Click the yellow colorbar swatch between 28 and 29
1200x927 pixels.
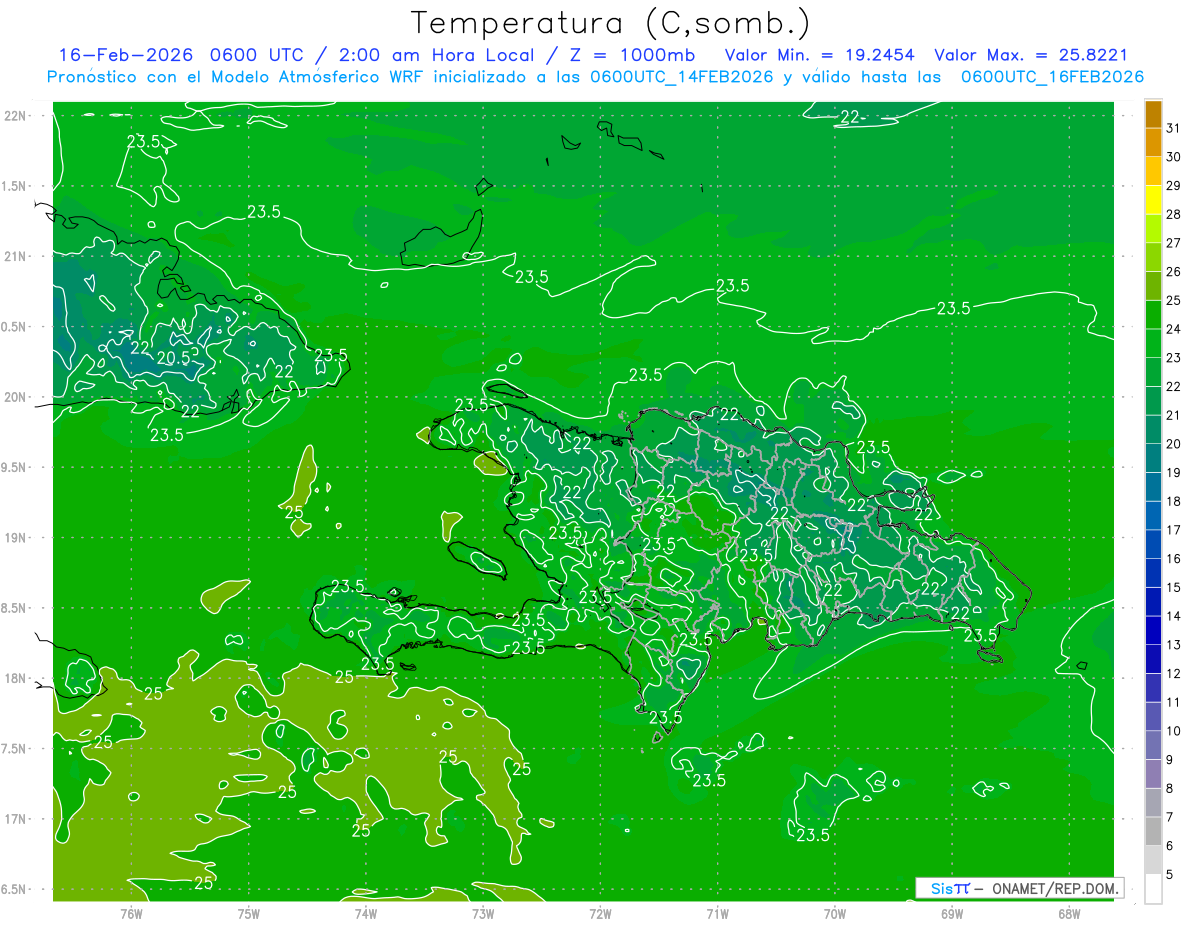[1153, 200]
